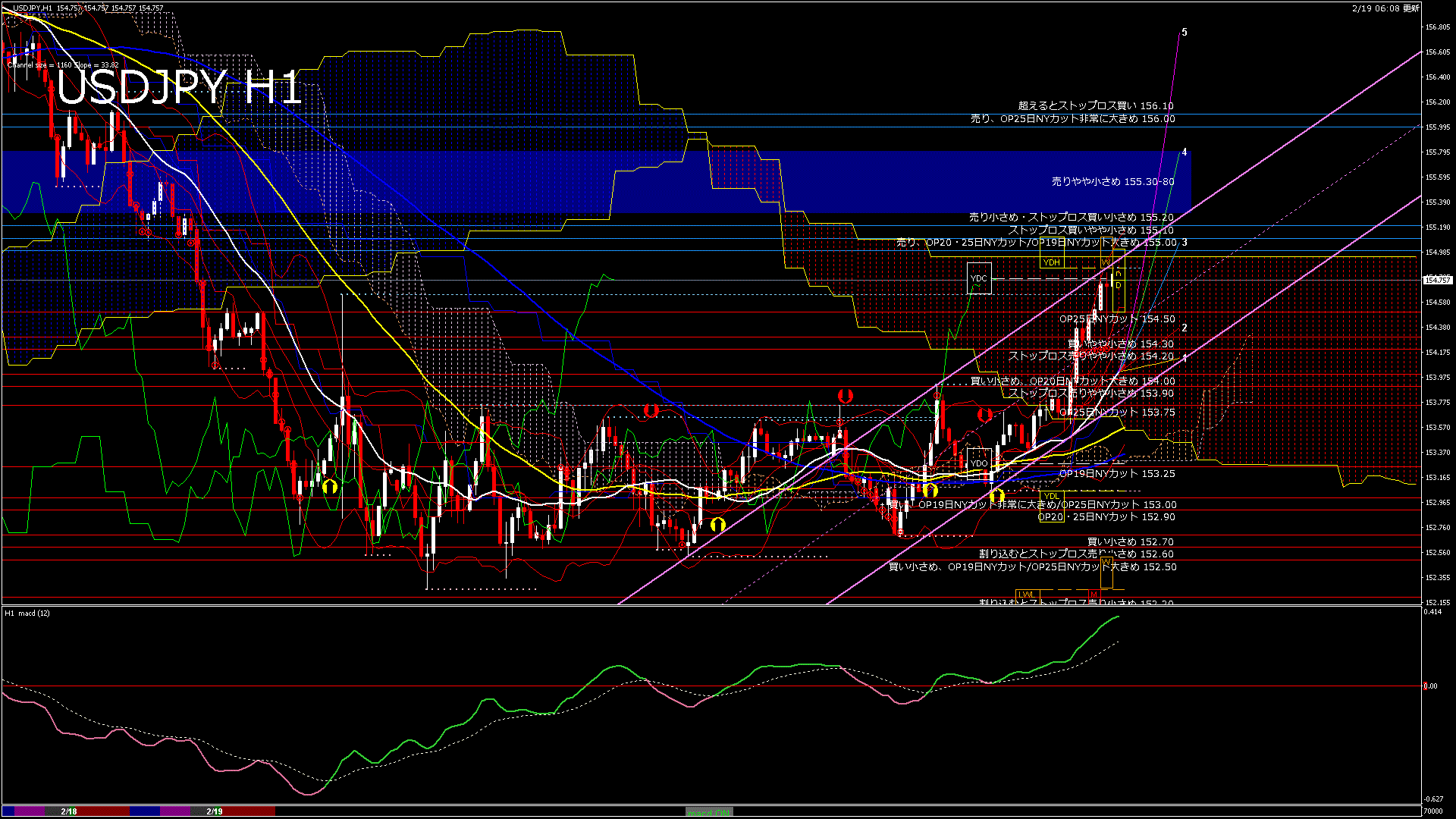The width and height of the screenshot is (1456, 819).
Task: Click the YDC label box
Action: [x=979, y=278]
